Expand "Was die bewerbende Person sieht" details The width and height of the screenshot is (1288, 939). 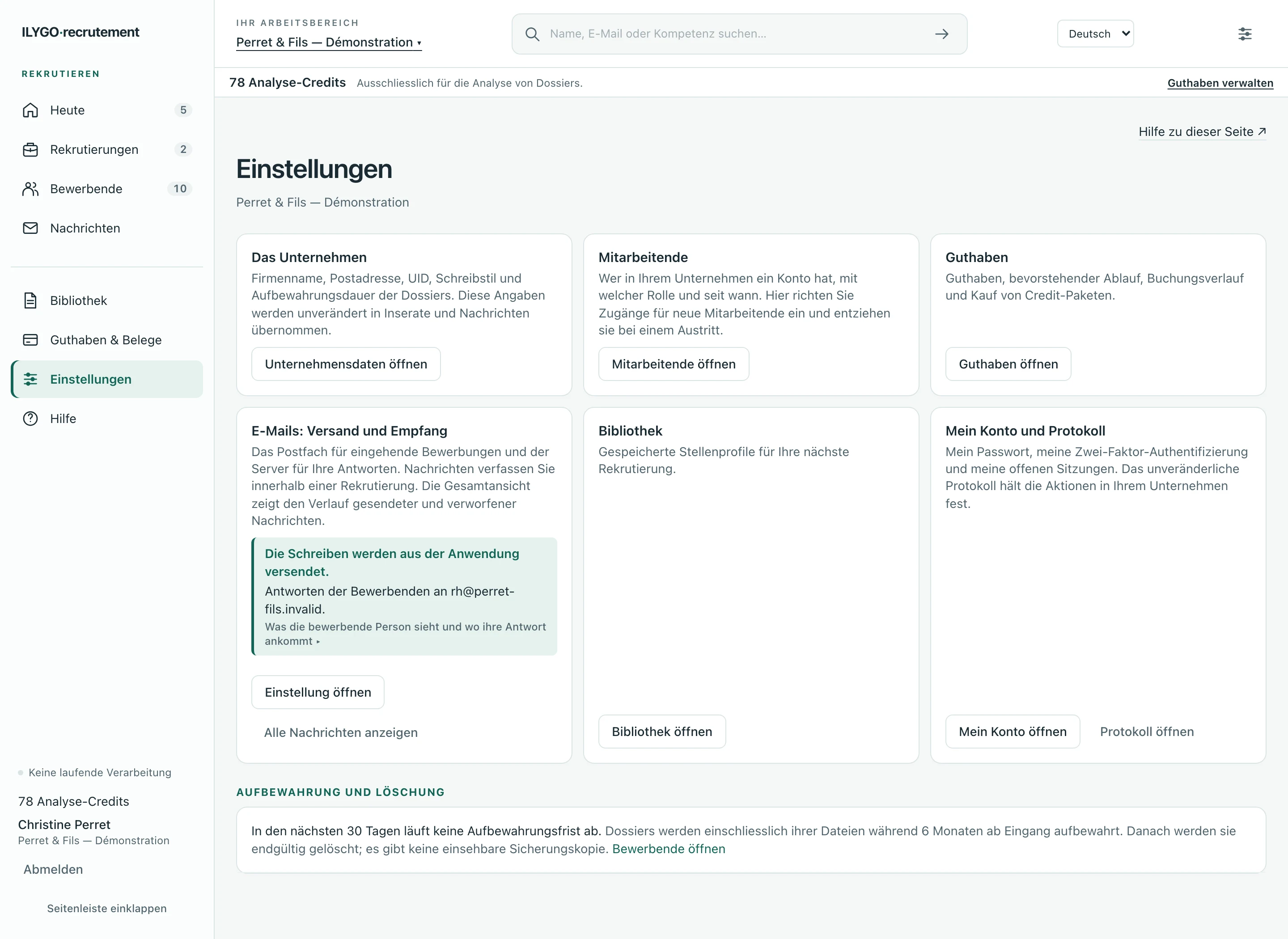tap(405, 634)
